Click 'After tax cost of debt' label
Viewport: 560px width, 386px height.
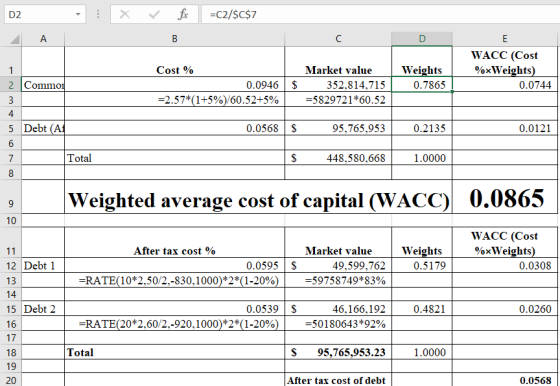tap(336, 380)
